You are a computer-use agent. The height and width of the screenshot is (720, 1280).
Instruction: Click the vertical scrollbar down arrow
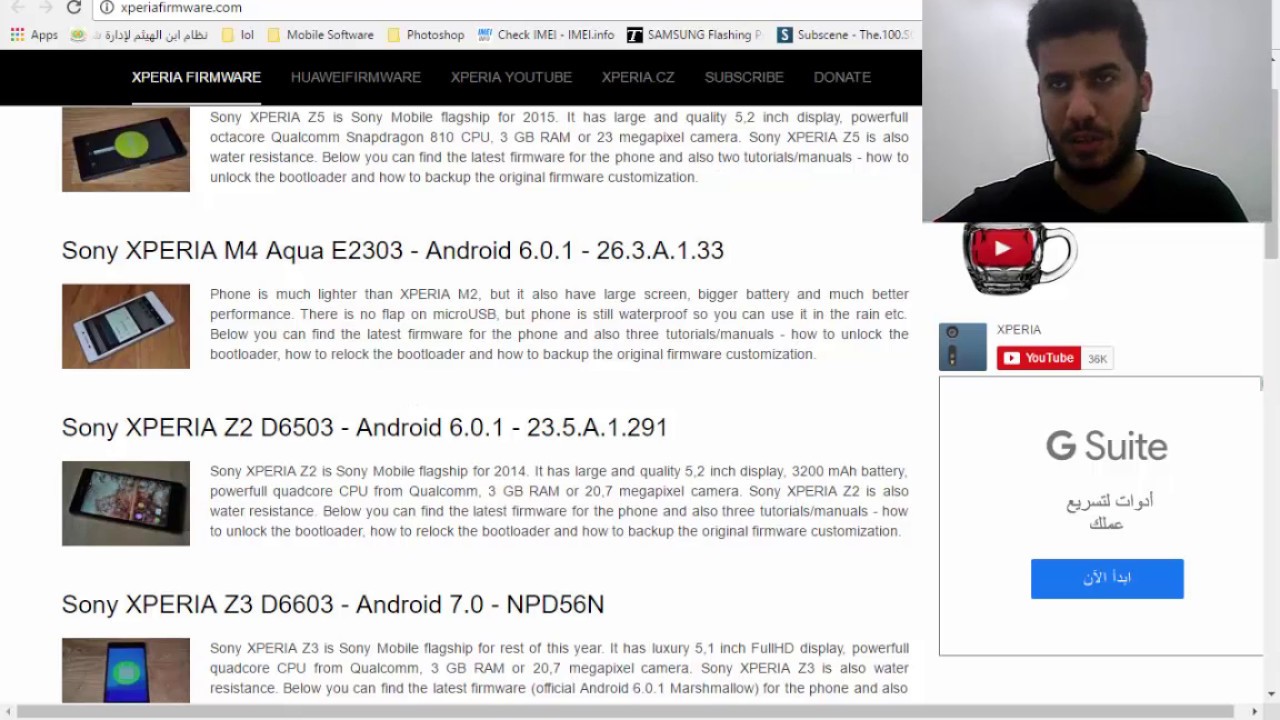coord(1271,694)
